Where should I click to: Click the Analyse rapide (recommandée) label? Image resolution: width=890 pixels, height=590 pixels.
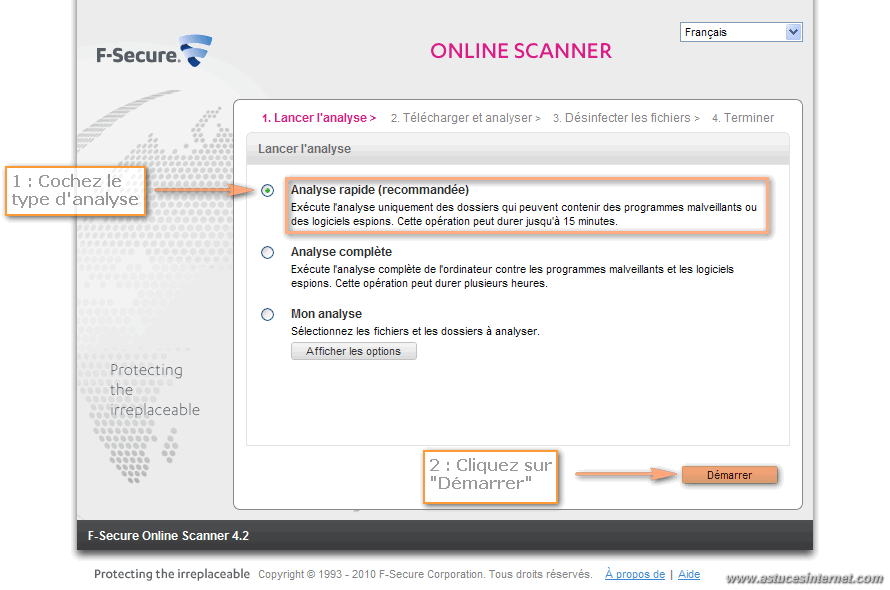380,190
